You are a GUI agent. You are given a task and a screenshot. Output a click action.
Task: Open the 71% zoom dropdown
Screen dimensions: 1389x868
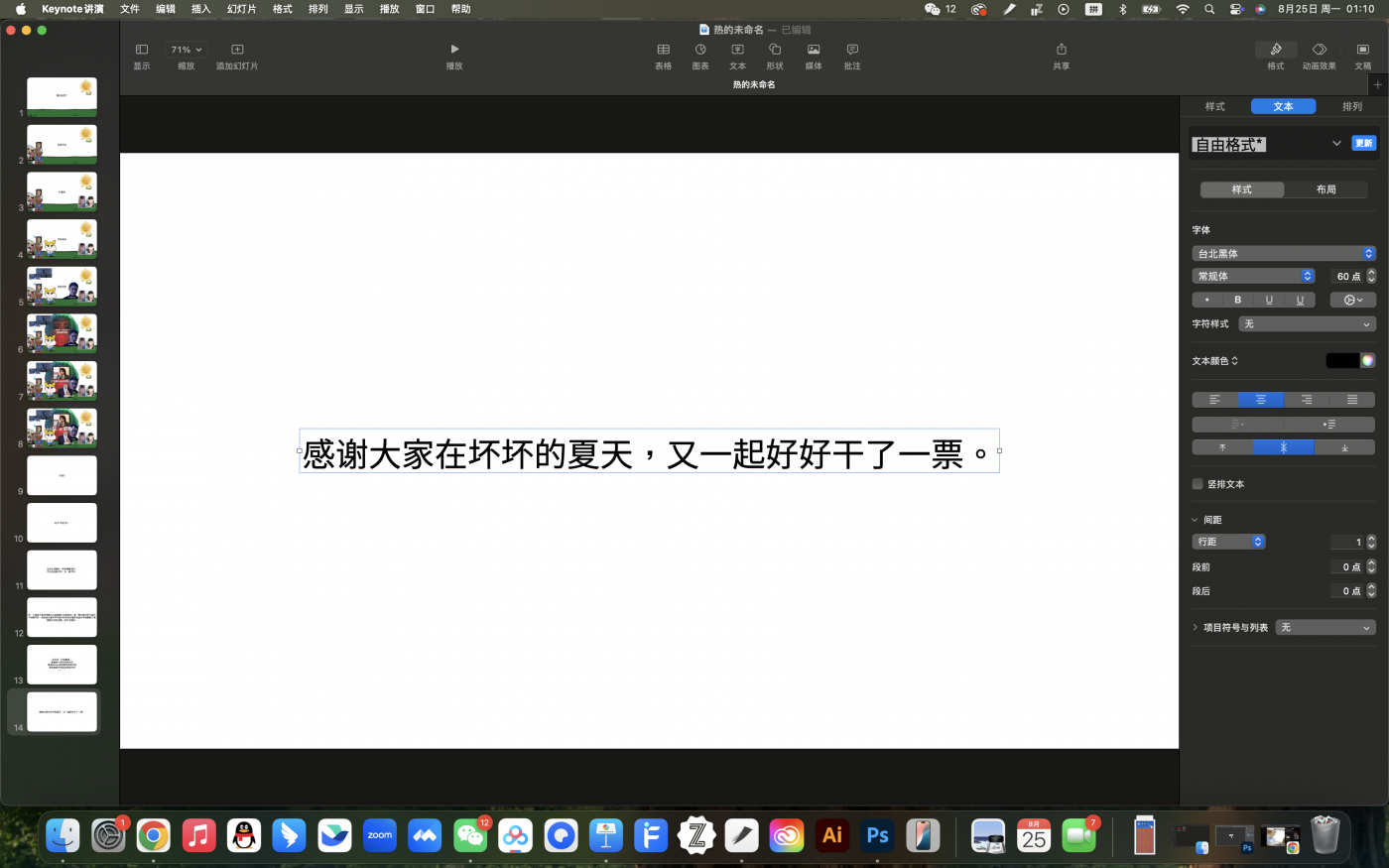point(186,50)
